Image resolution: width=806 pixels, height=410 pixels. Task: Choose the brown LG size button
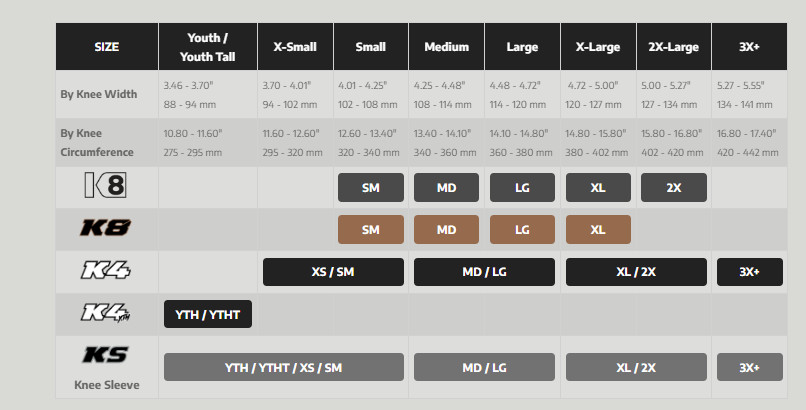click(522, 230)
